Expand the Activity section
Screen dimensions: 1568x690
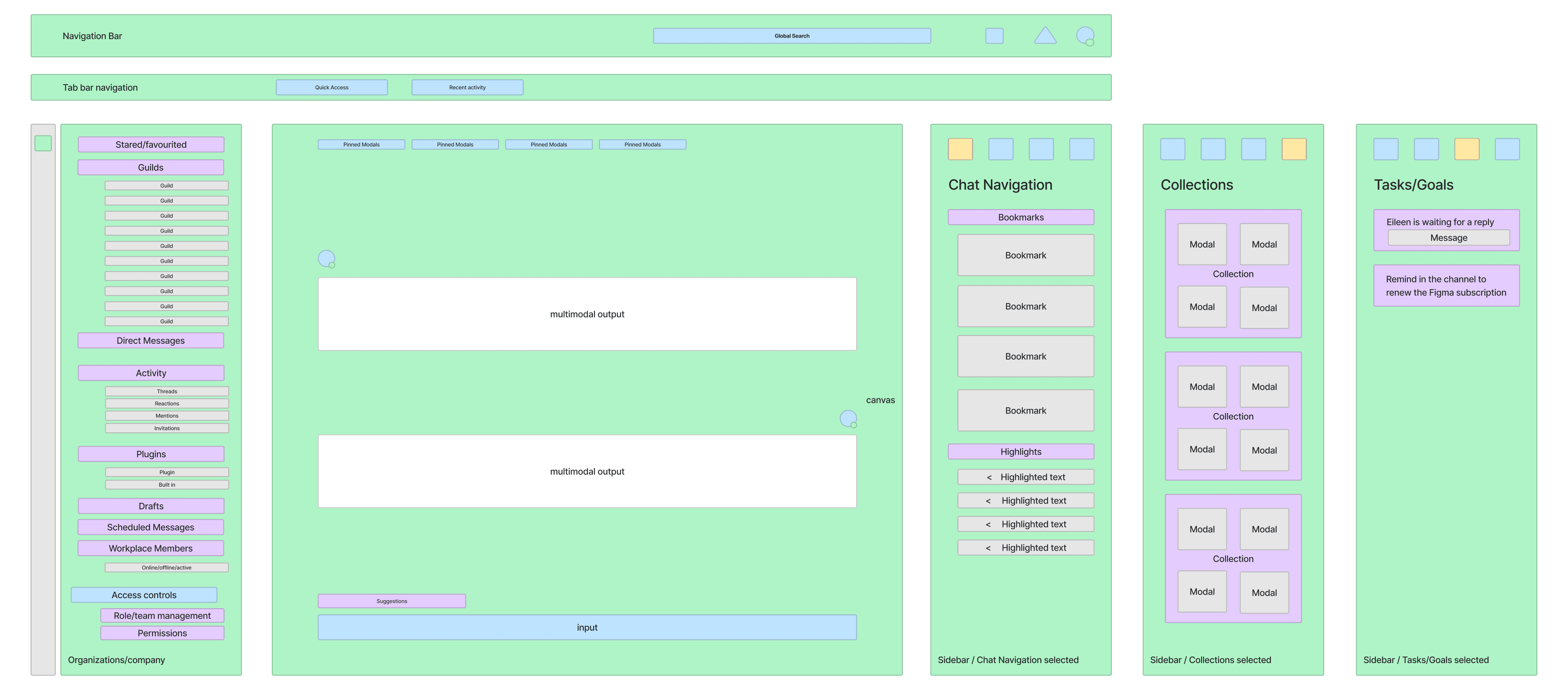(150, 373)
